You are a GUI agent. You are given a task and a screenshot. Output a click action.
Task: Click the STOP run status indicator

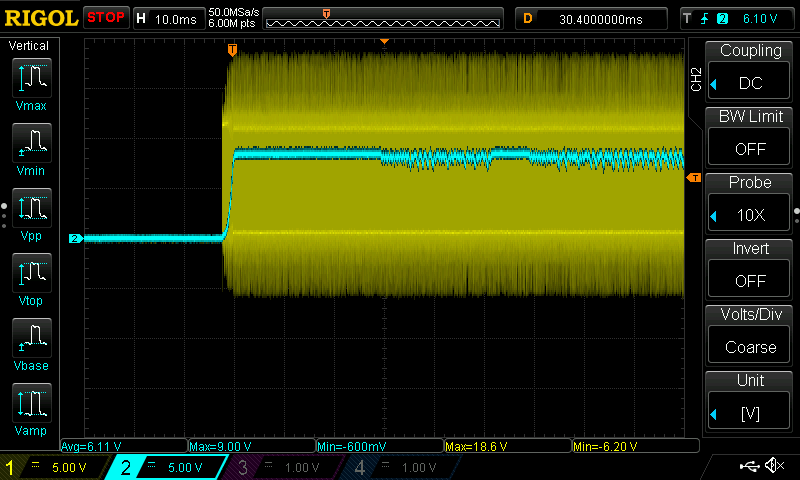tap(106, 17)
